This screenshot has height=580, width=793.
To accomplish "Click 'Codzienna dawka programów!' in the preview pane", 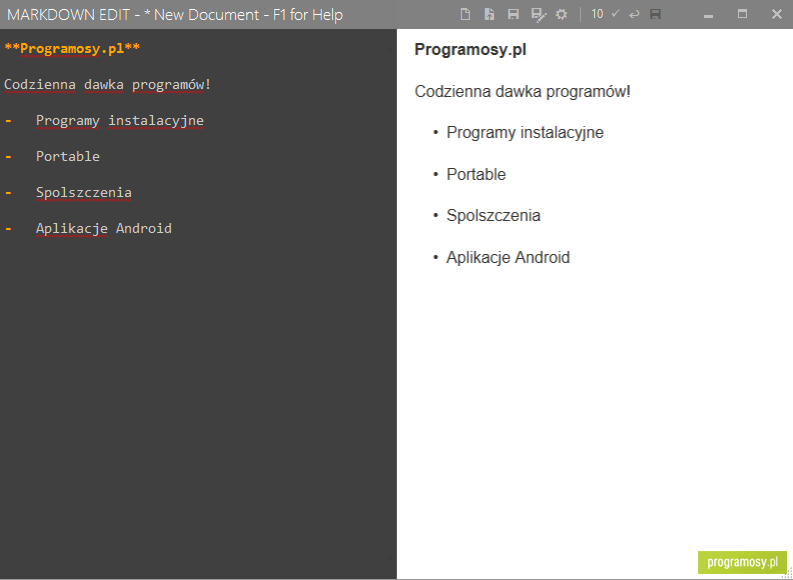I will [x=522, y=92].
